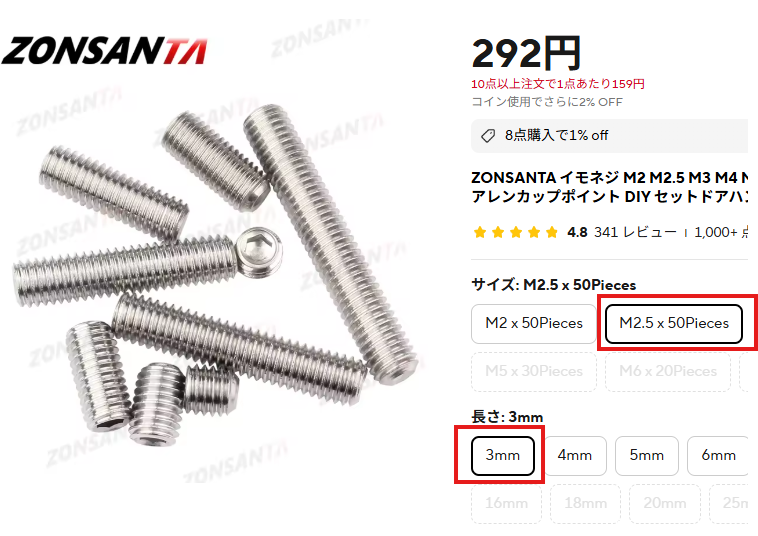Click the yellow star rating icons
Image resolution: width=758 pixels, height=536 pixels.
coord(515,232)
